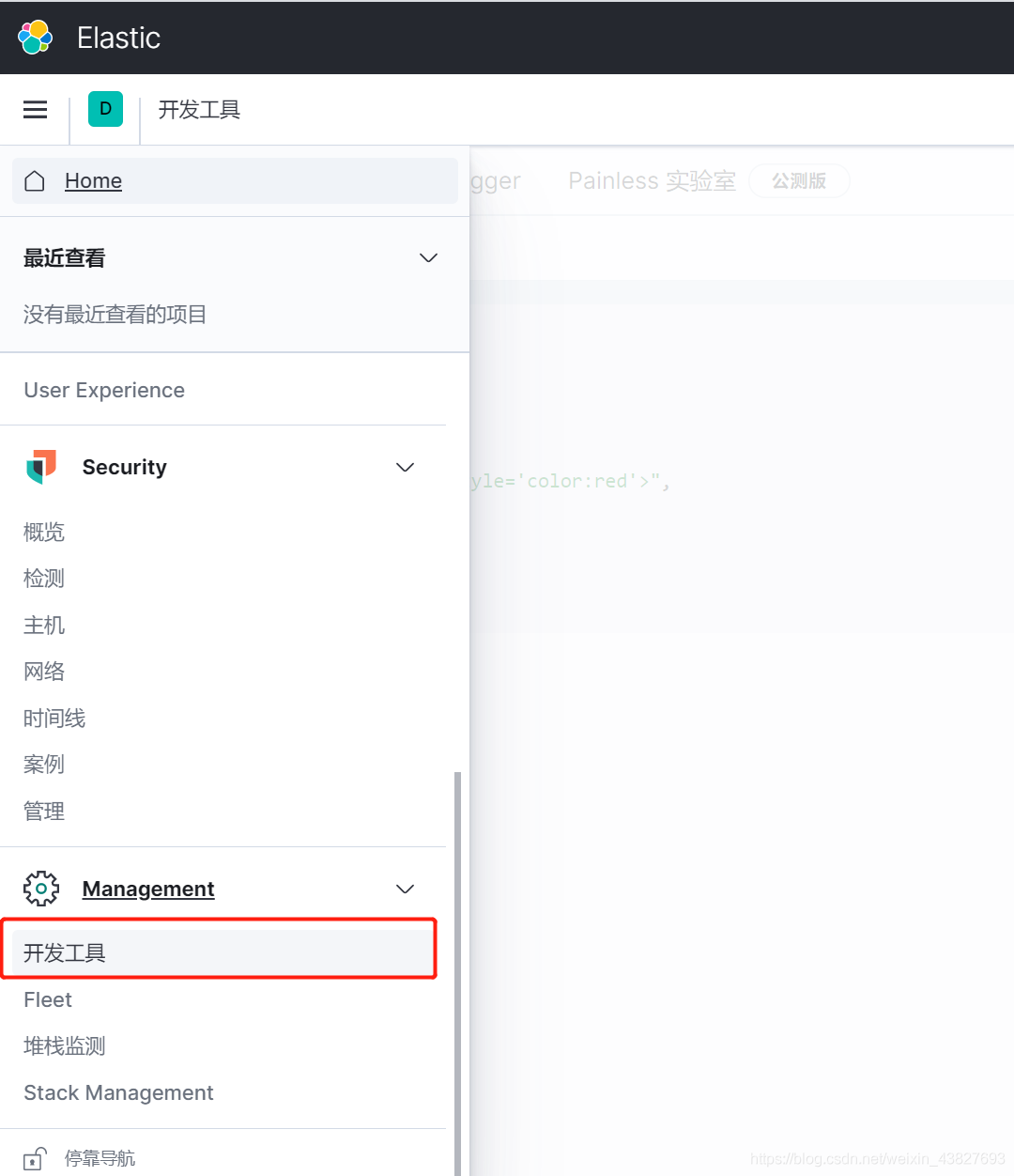Click the Home house icon
The width and height of the screenshot is (1014, 1176).
(x=35, y=180)
